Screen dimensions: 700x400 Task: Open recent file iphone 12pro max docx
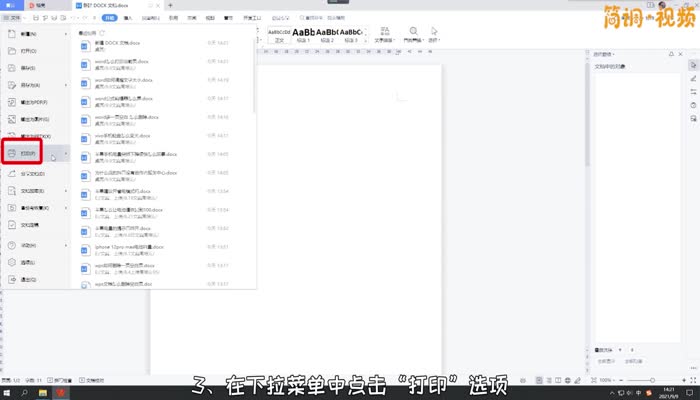(x=161, y=250)
